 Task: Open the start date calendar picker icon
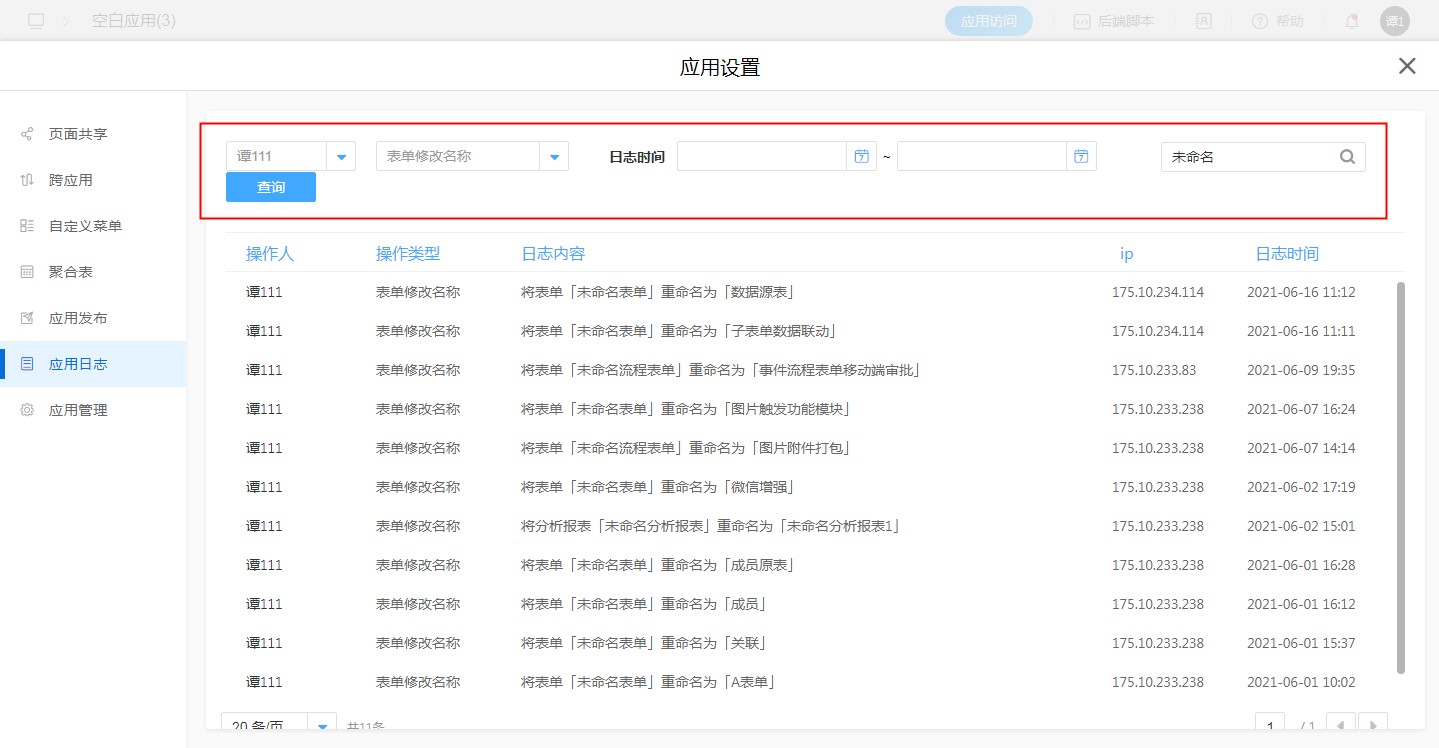coord(860,157)
